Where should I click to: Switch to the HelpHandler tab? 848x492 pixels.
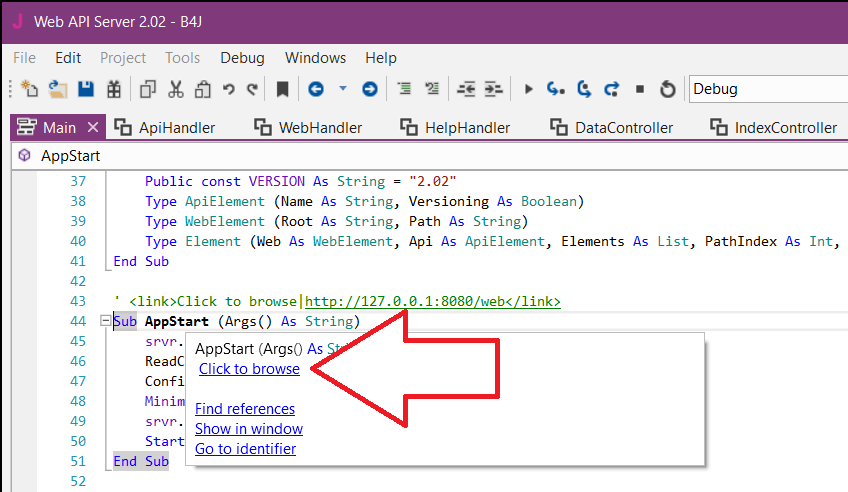[x=455, y=128]
